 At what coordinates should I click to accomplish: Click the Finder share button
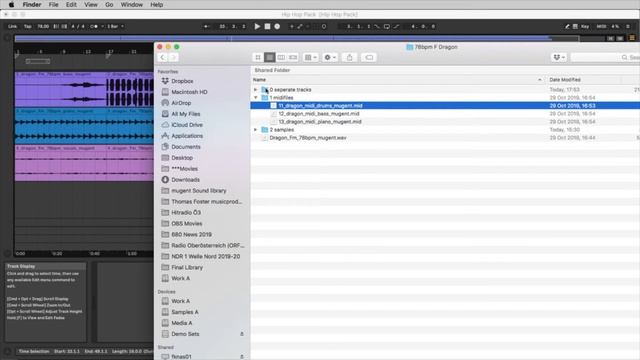pos(349,58)
